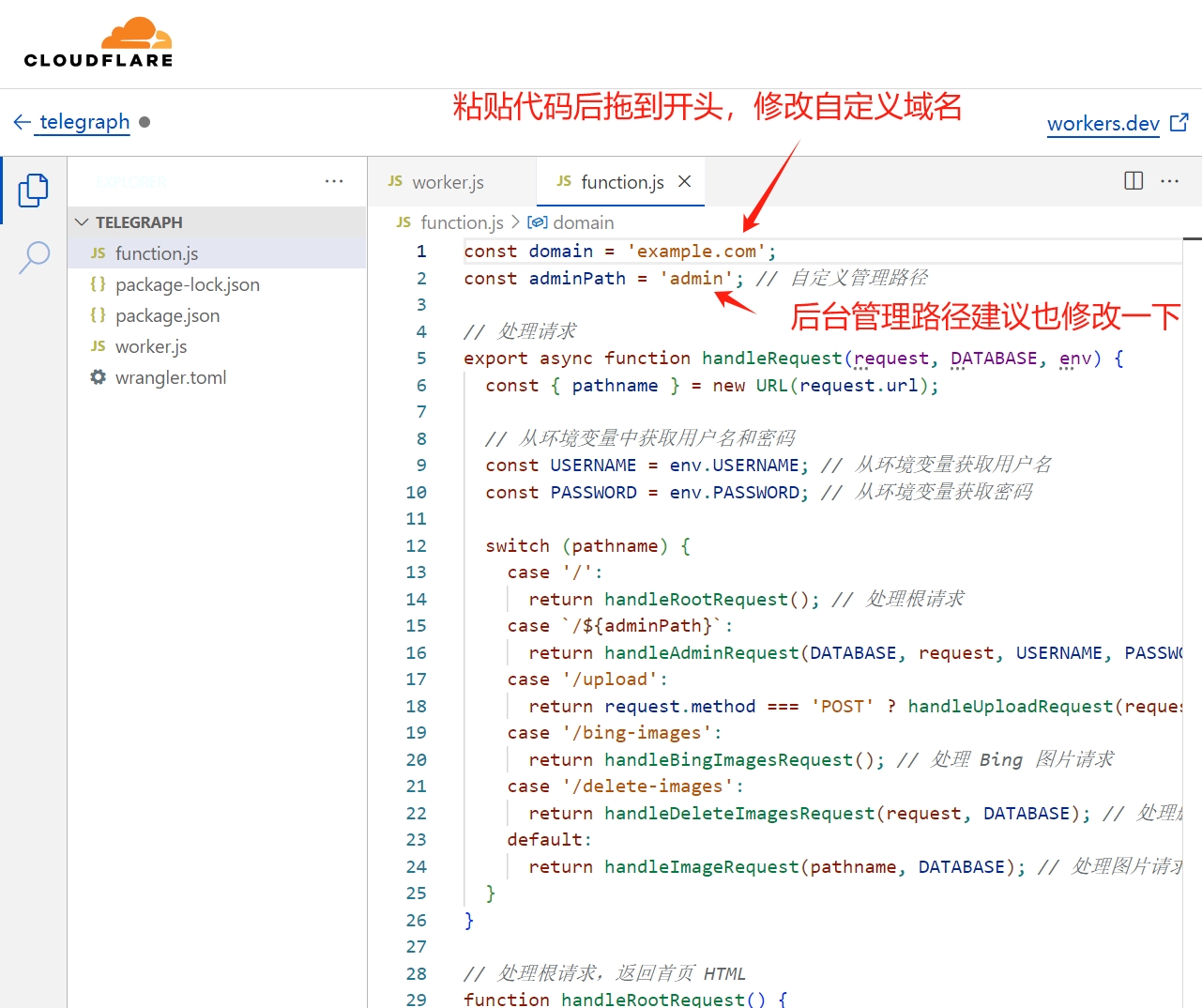This screenshot has width=1202, height=1008.
Task: Open the Search magnifier in activity bar
Action: tap(34, 256)
